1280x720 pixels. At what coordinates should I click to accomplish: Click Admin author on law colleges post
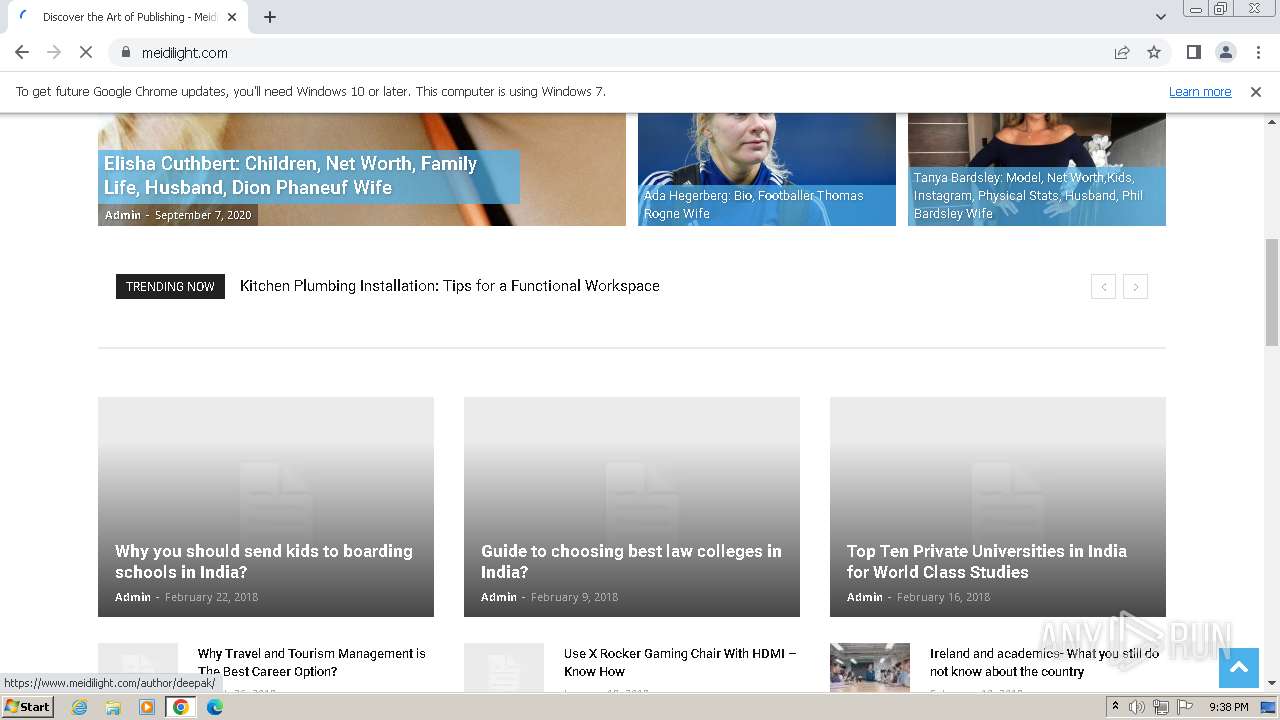coord(499,597)
